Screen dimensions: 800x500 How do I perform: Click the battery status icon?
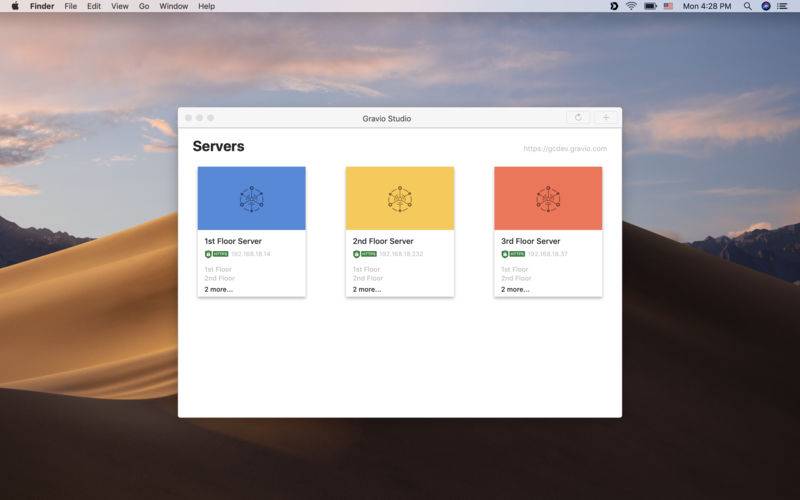tap(650, 6)
